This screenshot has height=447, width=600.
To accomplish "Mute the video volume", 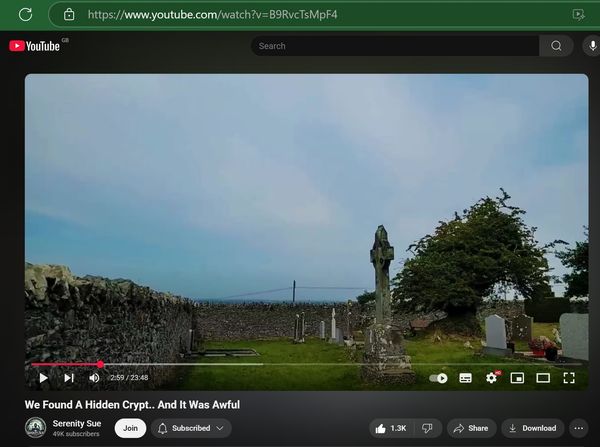I will coord(94,378).
